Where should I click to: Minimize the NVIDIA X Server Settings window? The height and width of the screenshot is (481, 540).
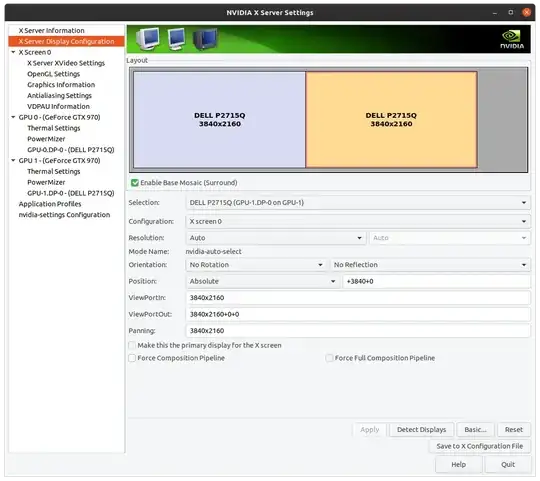(495, 13)
